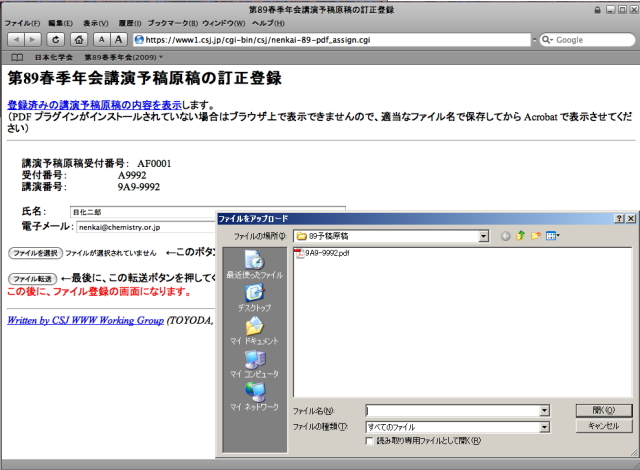Screen dimensions: 640x470
Task: Expand the ファイルの種類 dropdown arrow
Action: [x=544, y=427]
